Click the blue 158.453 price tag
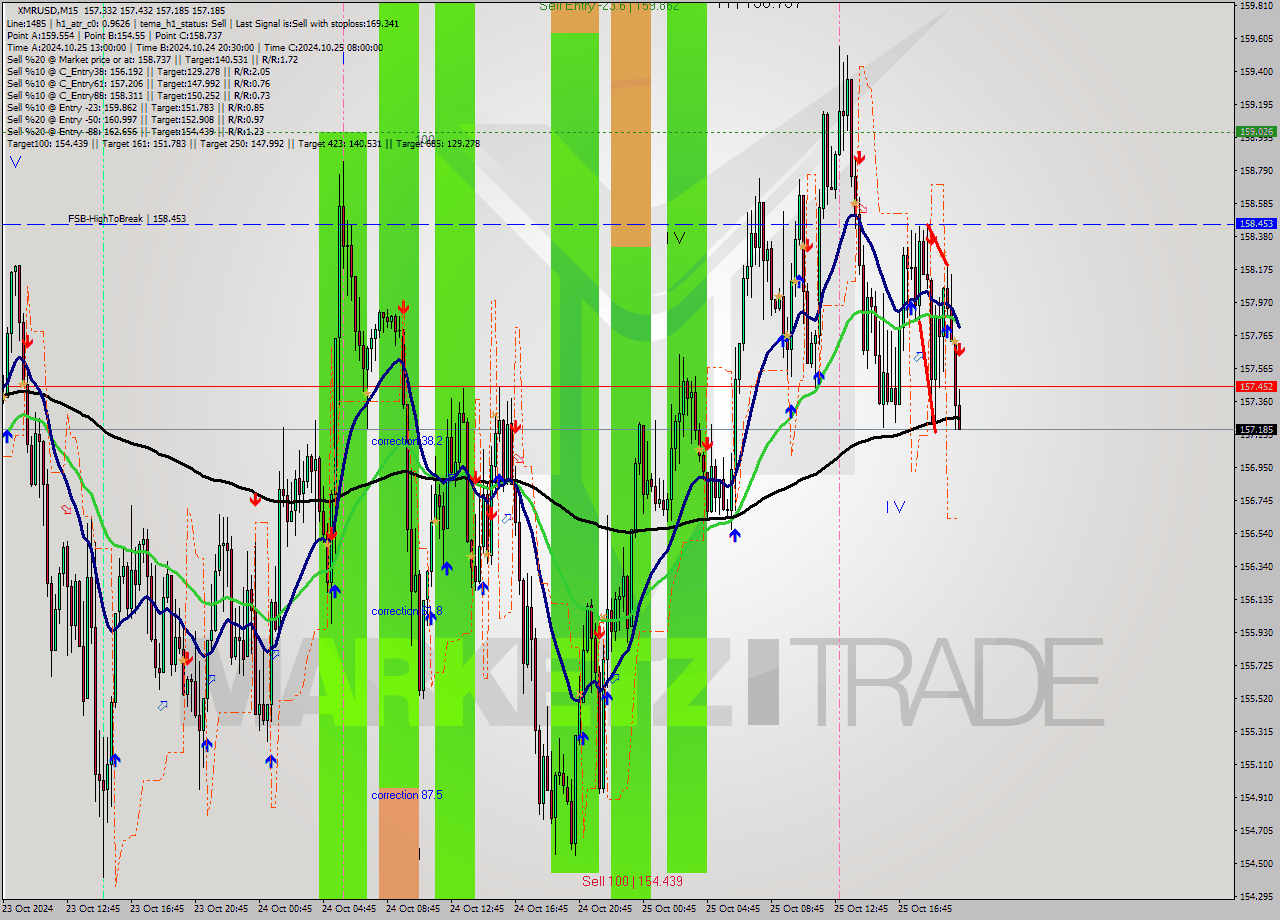Screen dimensions: 1280x920 (1256, 224)
